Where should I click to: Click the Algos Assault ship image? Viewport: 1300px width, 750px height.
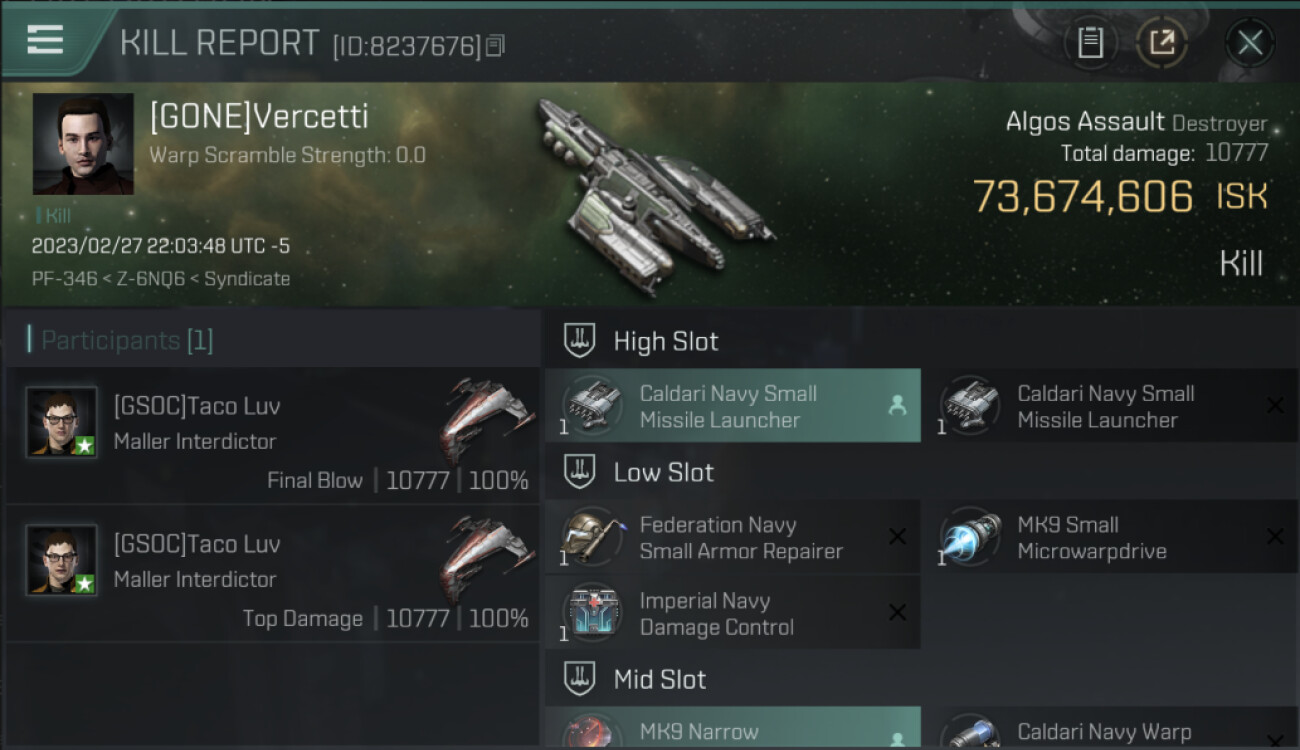coord(655,194)
